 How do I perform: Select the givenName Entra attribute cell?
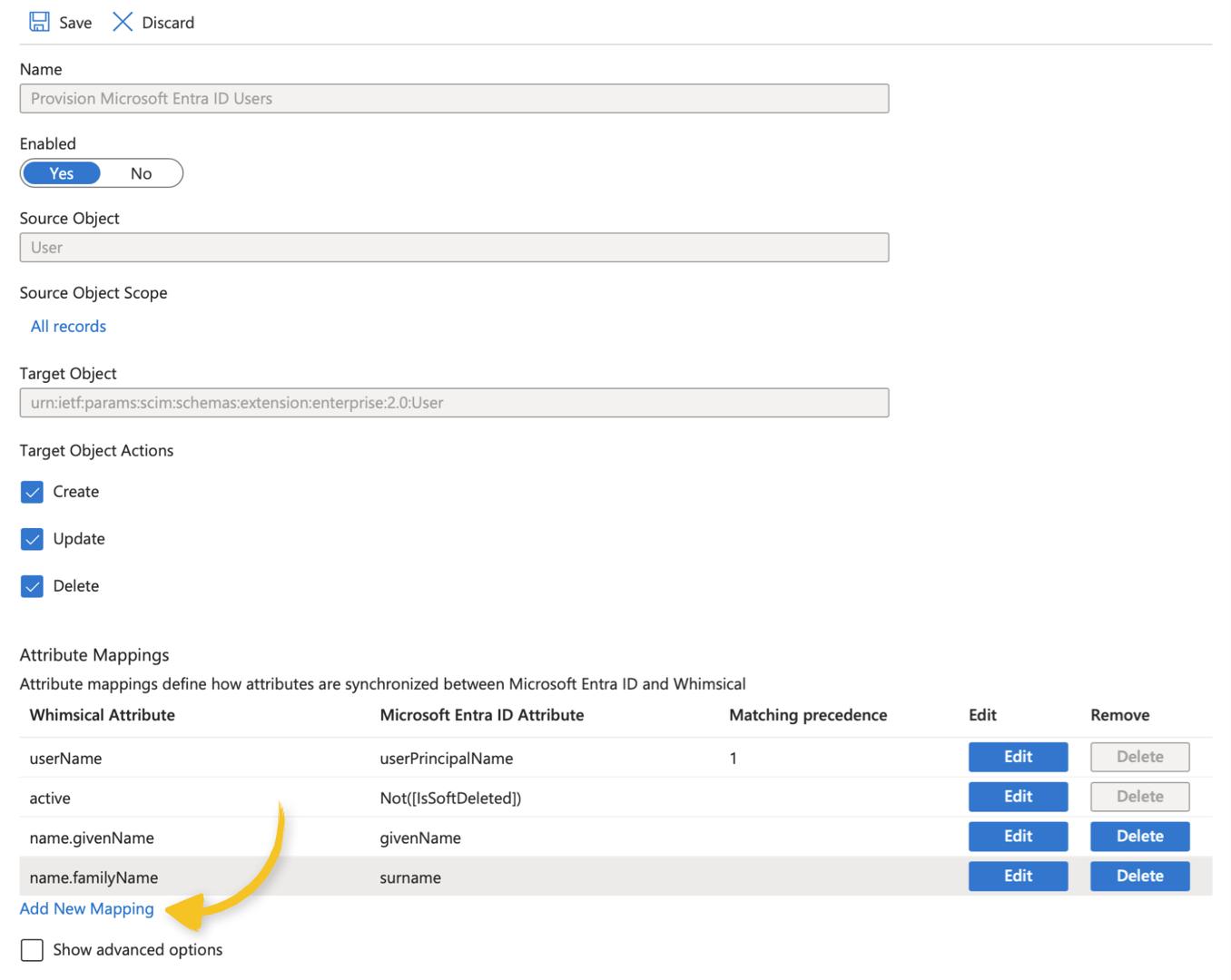419,838
